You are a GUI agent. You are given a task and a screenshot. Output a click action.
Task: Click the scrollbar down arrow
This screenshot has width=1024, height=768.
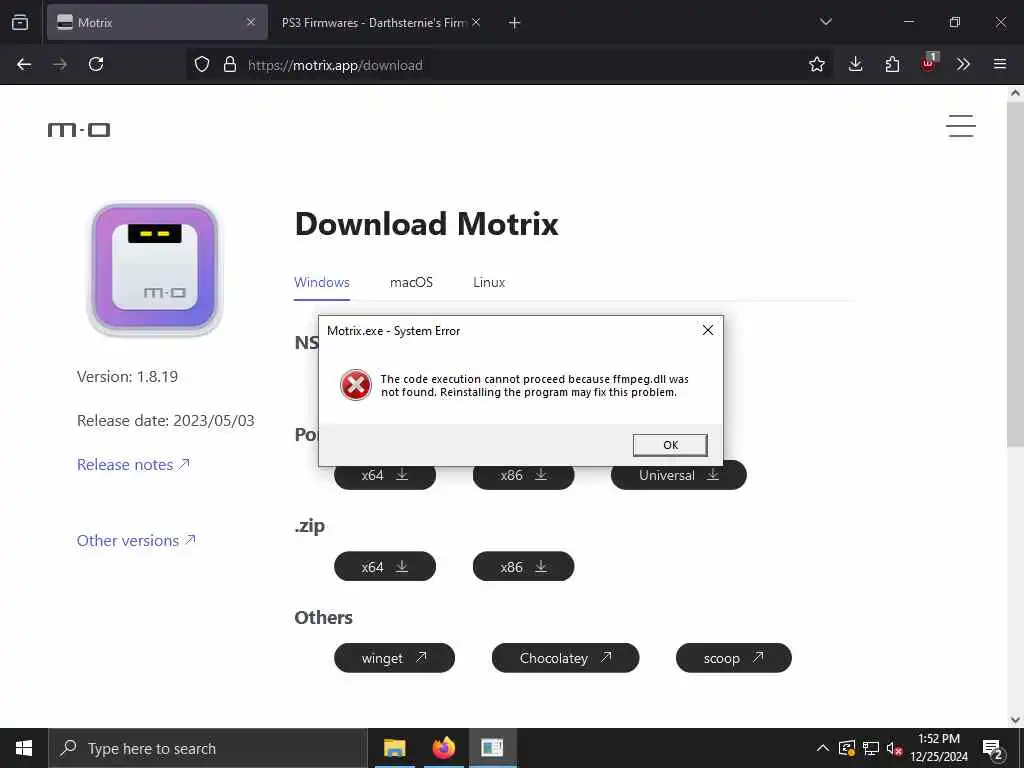pos(1015,719)
